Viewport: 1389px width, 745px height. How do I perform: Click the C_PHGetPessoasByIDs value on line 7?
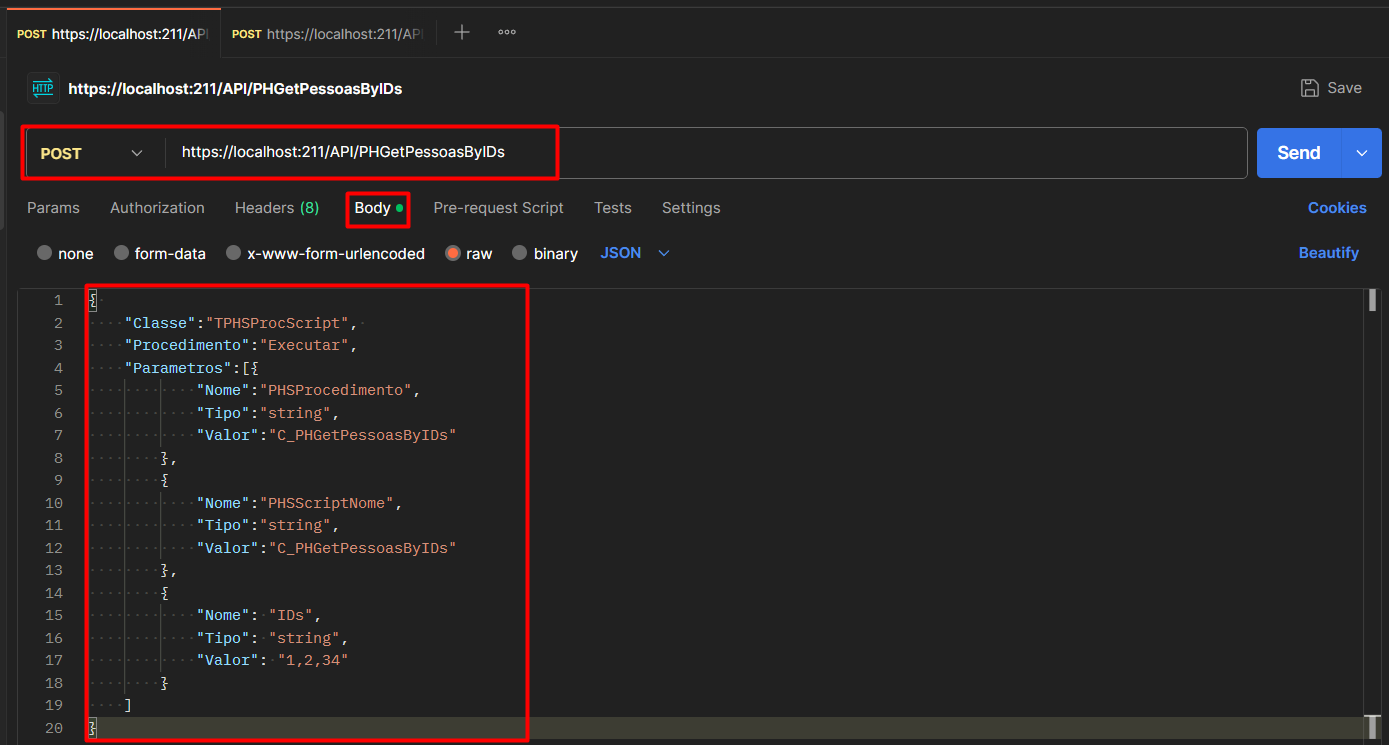tap(362, 435)
